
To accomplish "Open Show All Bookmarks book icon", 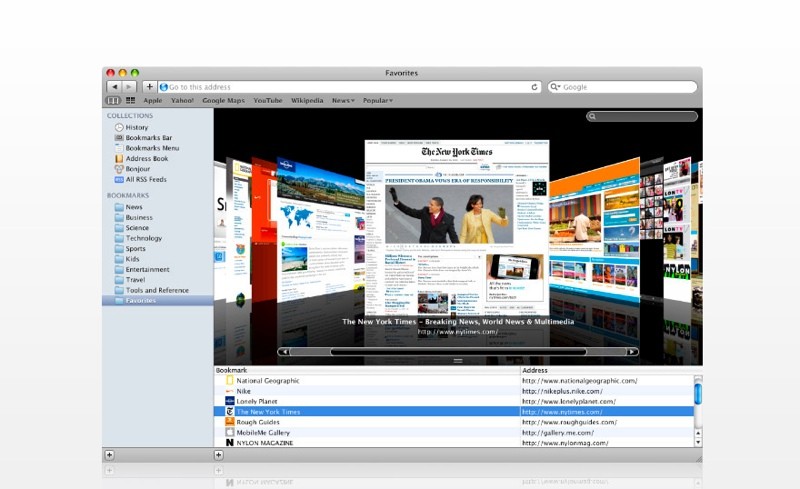I will coord(113,101).
